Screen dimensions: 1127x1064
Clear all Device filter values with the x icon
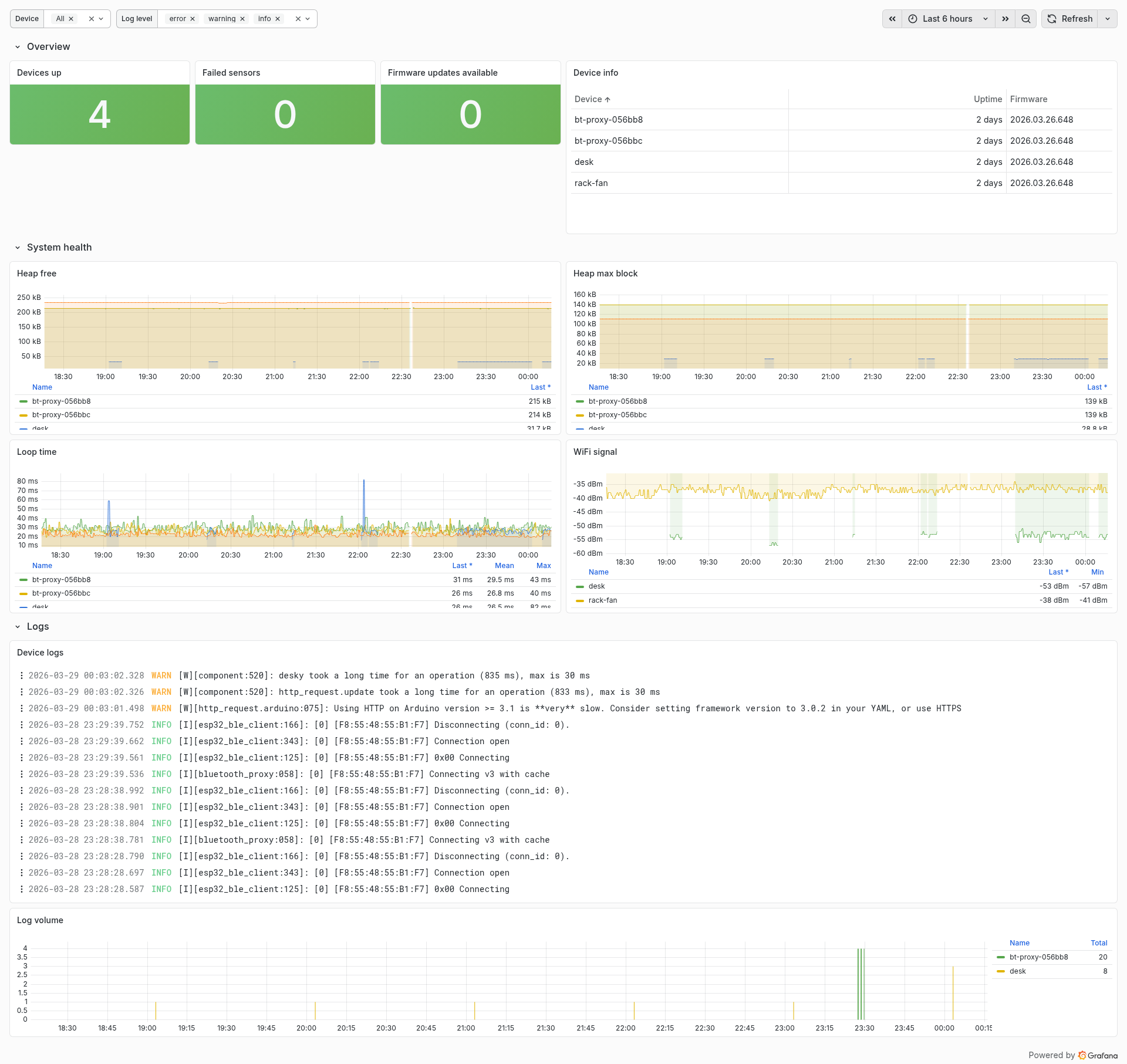pos(92,18)
